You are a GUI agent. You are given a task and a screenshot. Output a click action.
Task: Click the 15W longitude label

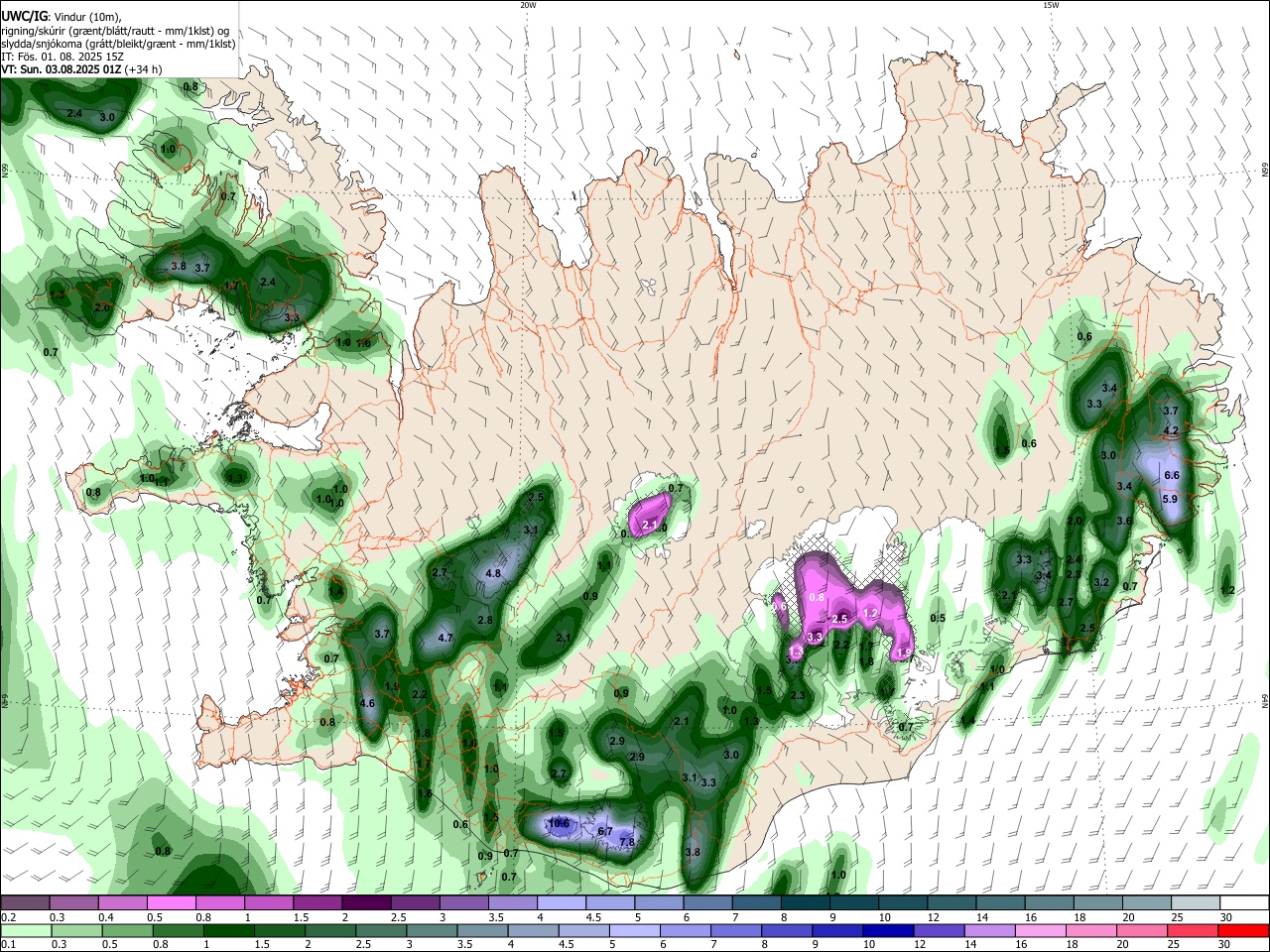click(x=1051, y=5)
